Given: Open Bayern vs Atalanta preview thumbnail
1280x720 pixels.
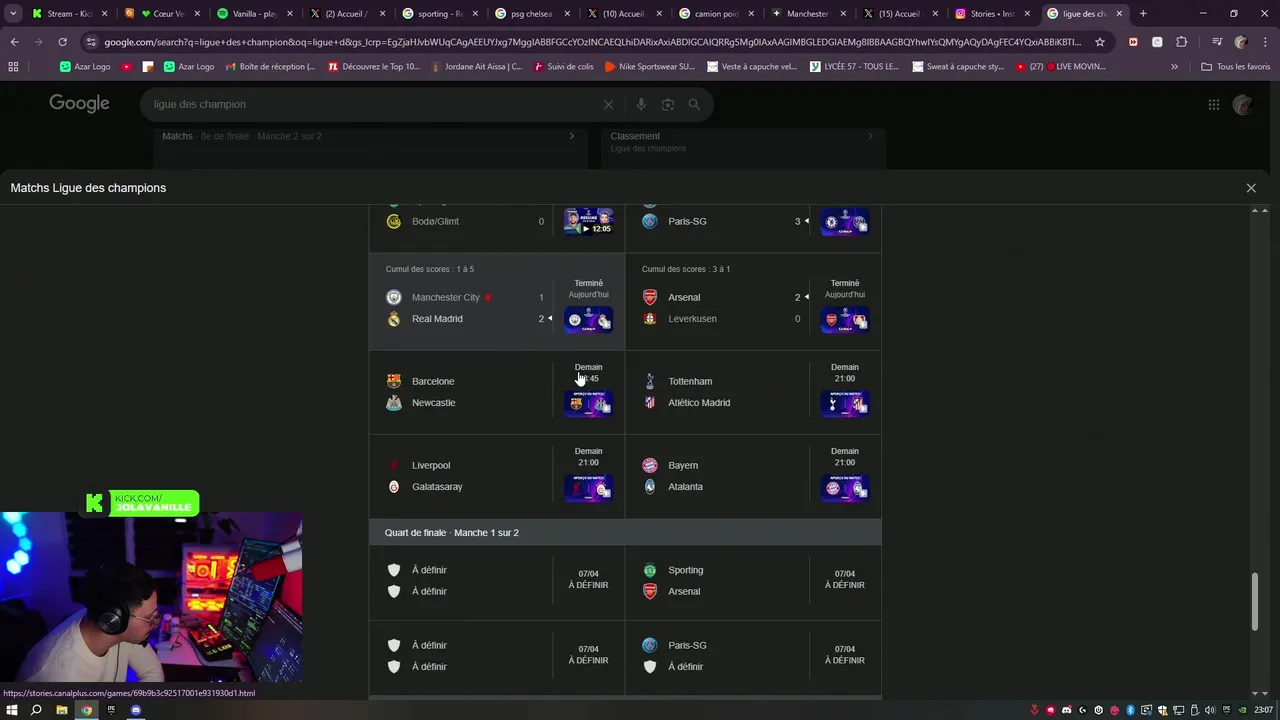Looking at the screenshot, I should tap(844, 487).
